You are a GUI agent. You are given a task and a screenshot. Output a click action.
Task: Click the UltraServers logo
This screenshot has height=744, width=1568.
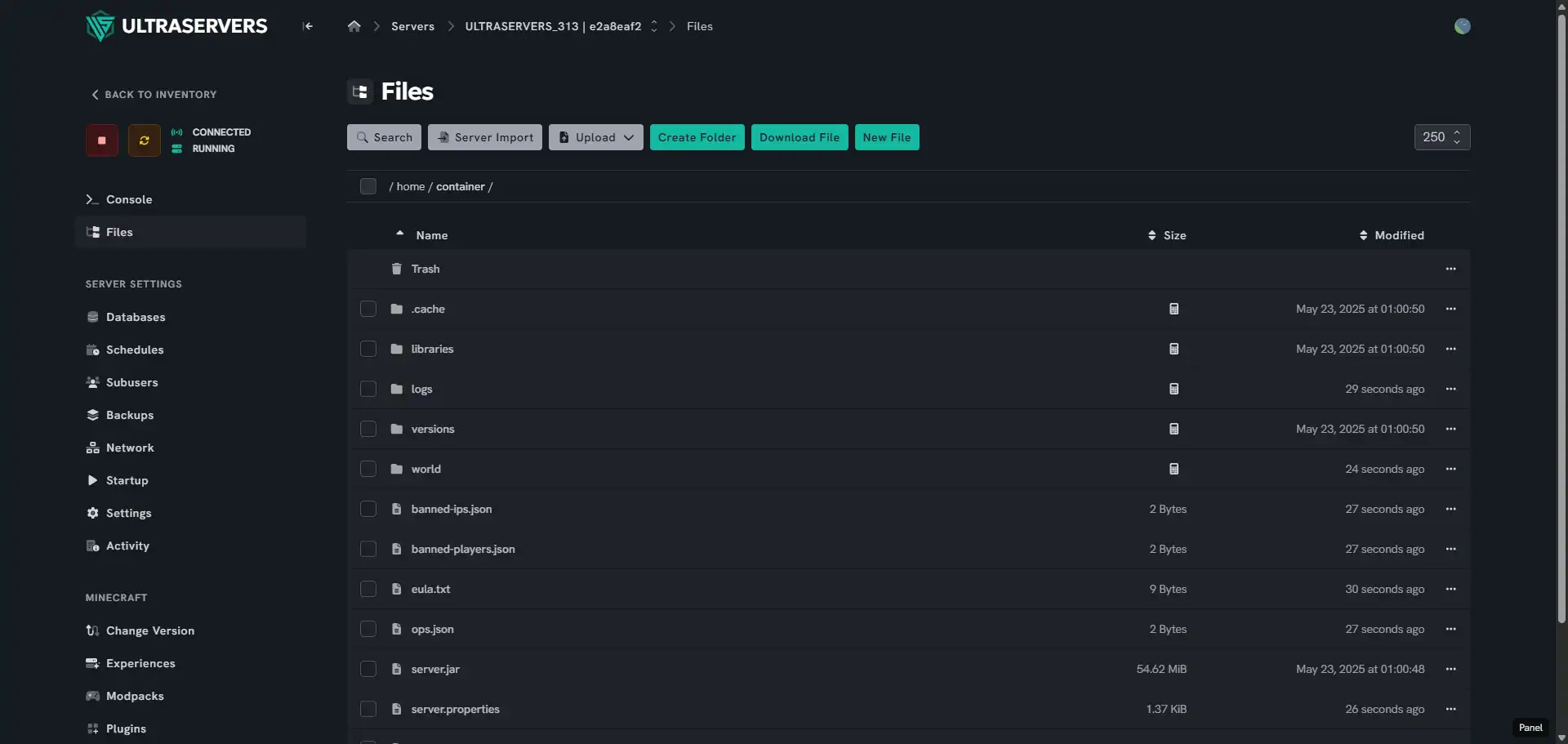click(x=176, y=26)
